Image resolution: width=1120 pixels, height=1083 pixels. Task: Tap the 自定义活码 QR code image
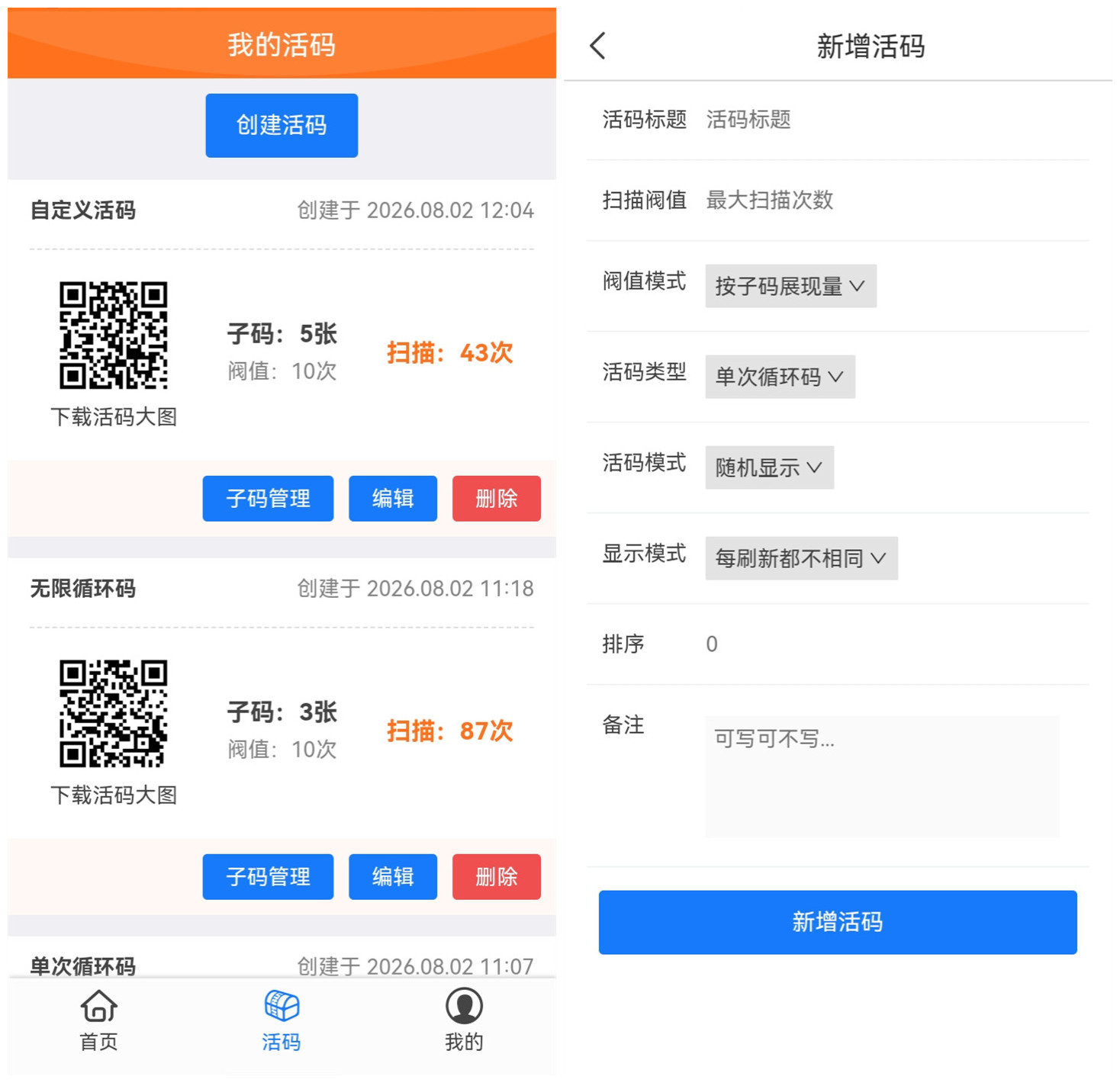(114, 336)
